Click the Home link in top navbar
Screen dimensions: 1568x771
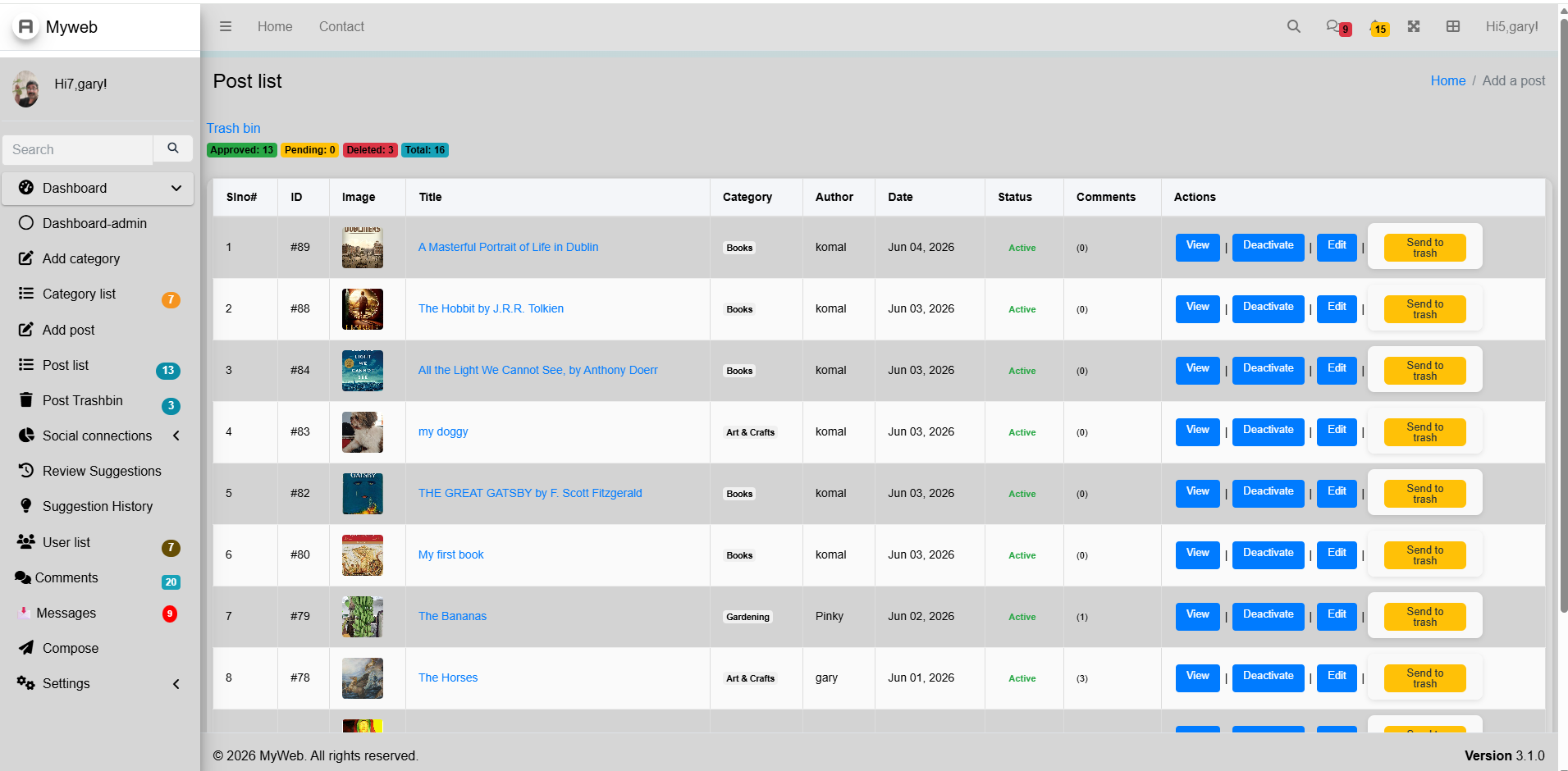click(275, 26)
